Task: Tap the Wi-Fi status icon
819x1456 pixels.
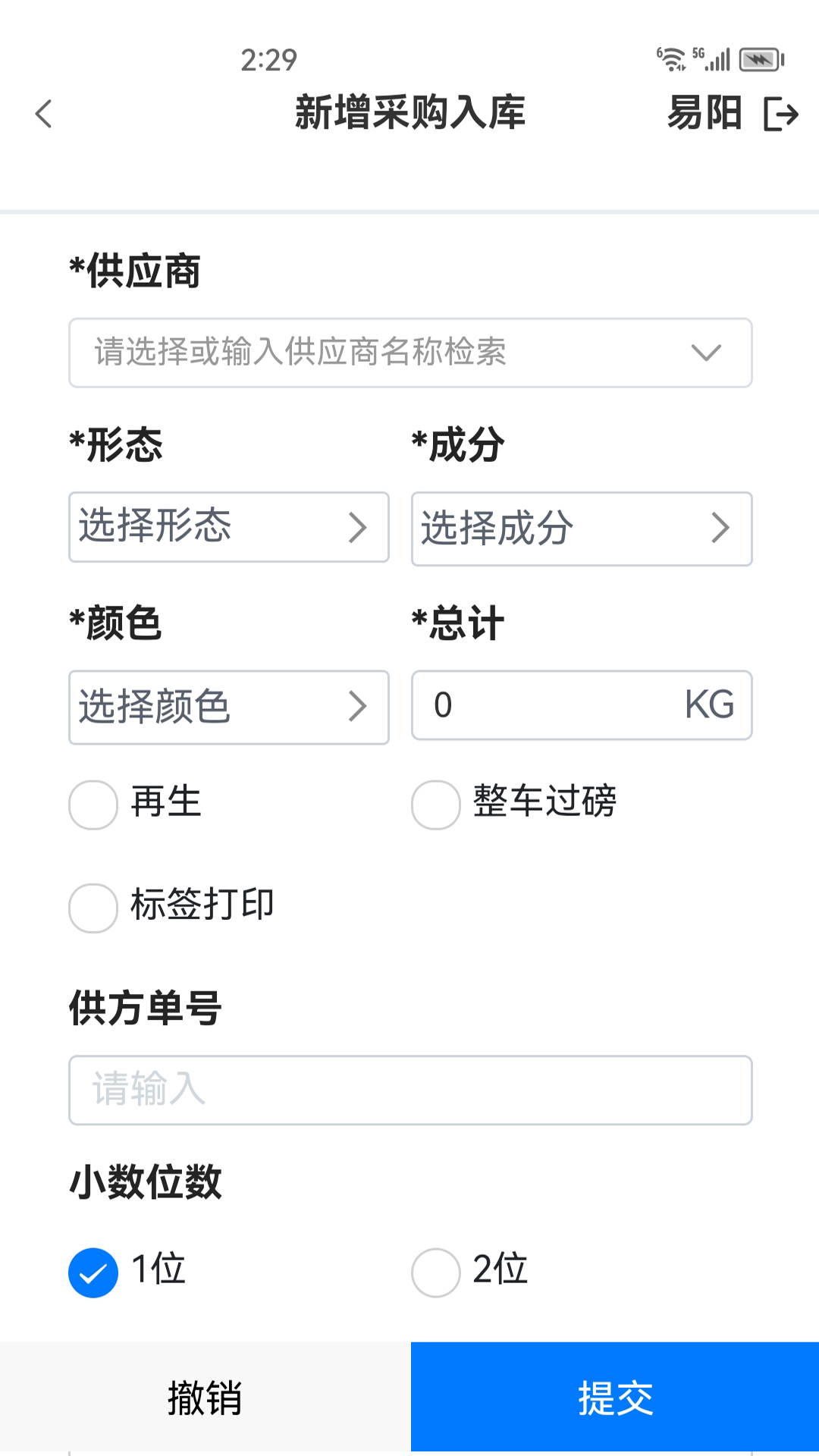Action: 670,58
